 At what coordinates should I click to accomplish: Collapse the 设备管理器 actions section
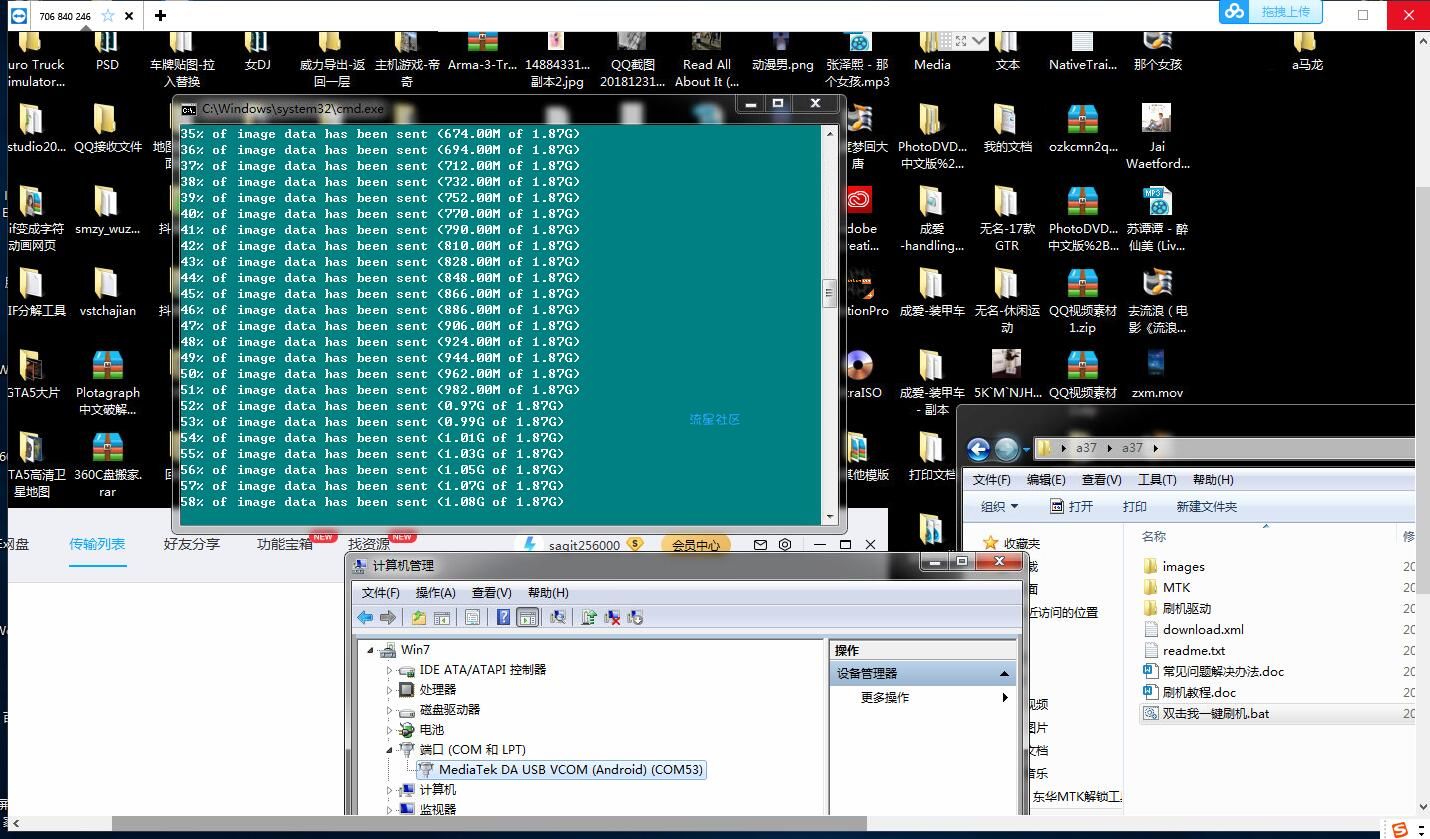(x=1004, y=674)
